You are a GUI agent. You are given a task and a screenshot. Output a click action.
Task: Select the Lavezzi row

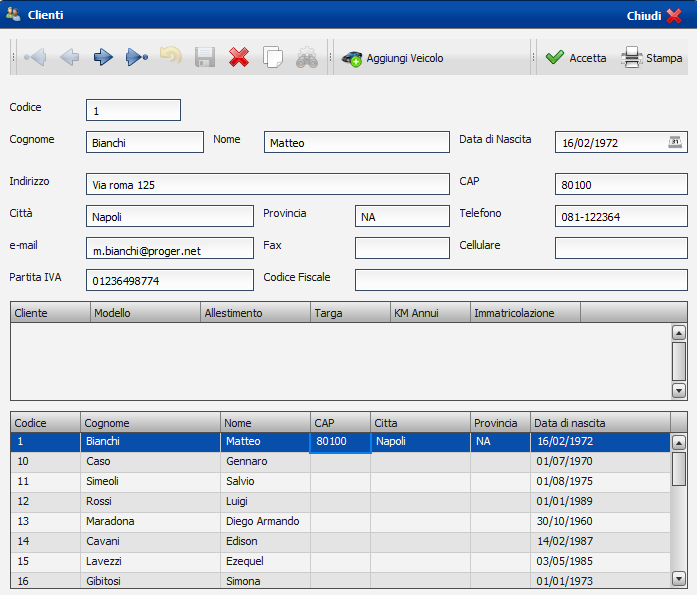point(340,561)
